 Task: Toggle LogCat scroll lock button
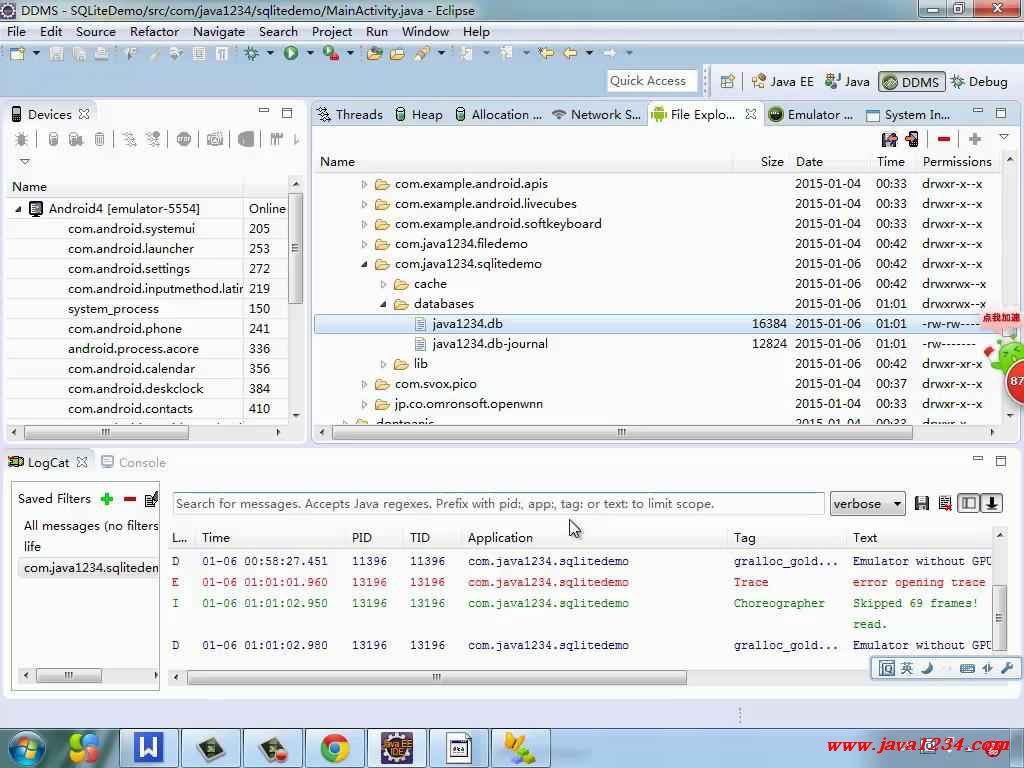coord(991,504)
